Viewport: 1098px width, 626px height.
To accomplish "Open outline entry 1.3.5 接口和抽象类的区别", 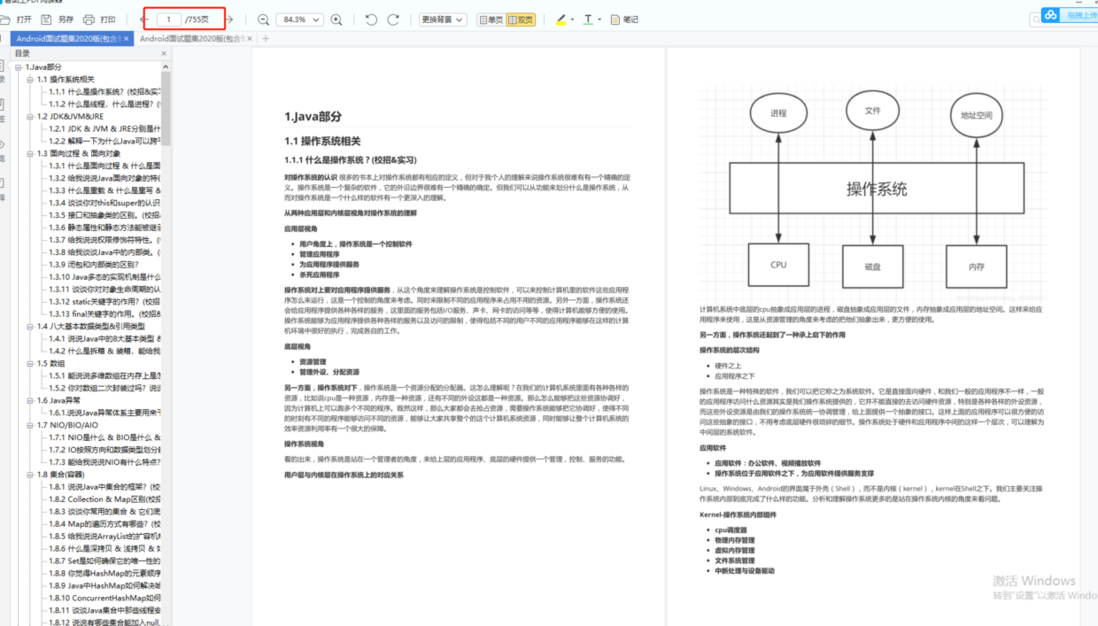I will coord(104,215).
